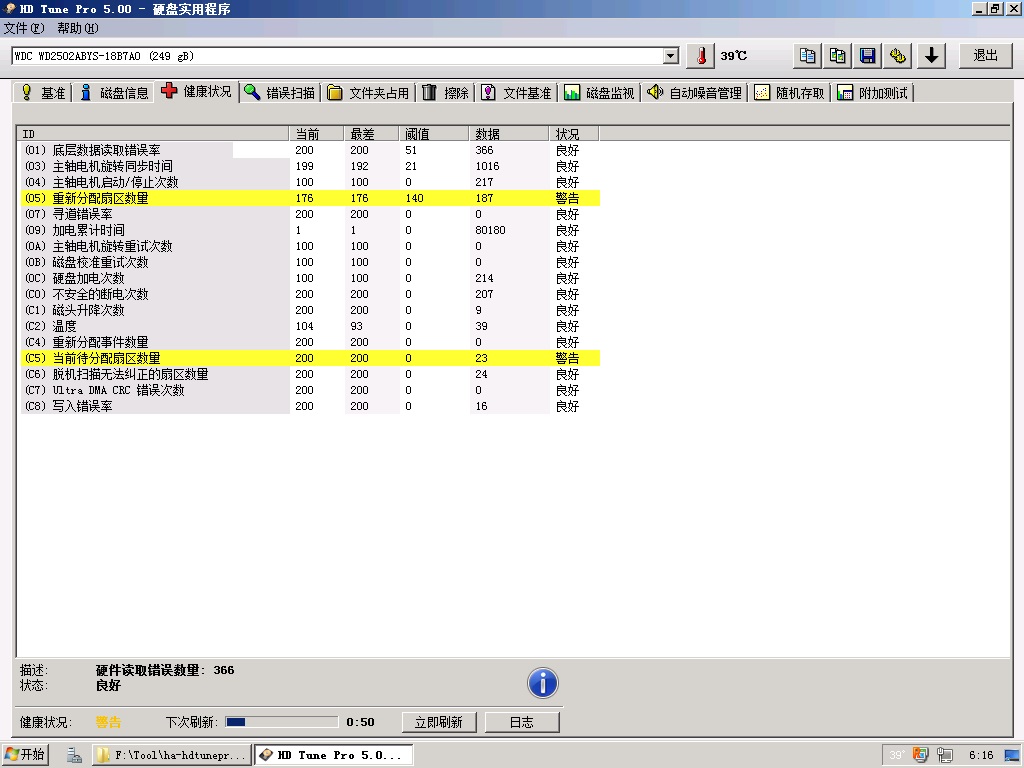
Task: Select the (09) 加电累计时间 row
Action: pyautogui.click(x=310, y=230)
